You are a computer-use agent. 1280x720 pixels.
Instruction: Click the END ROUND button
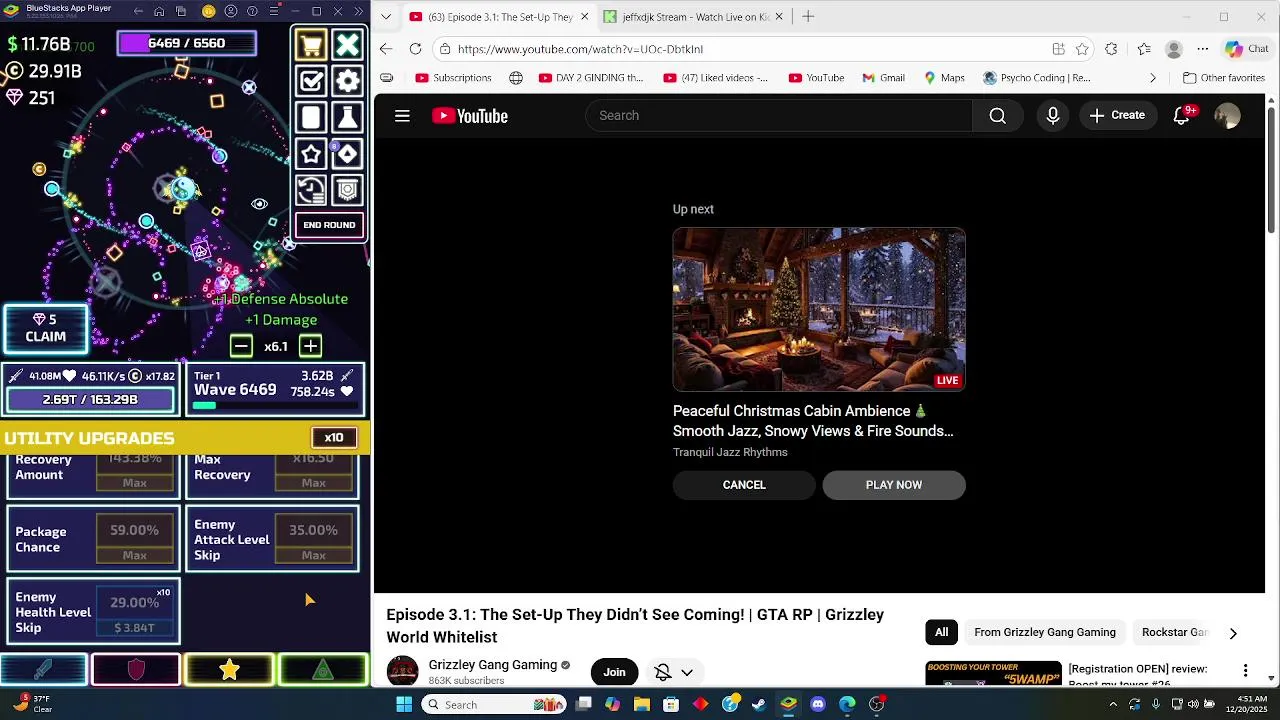click(x=329, y=225)
